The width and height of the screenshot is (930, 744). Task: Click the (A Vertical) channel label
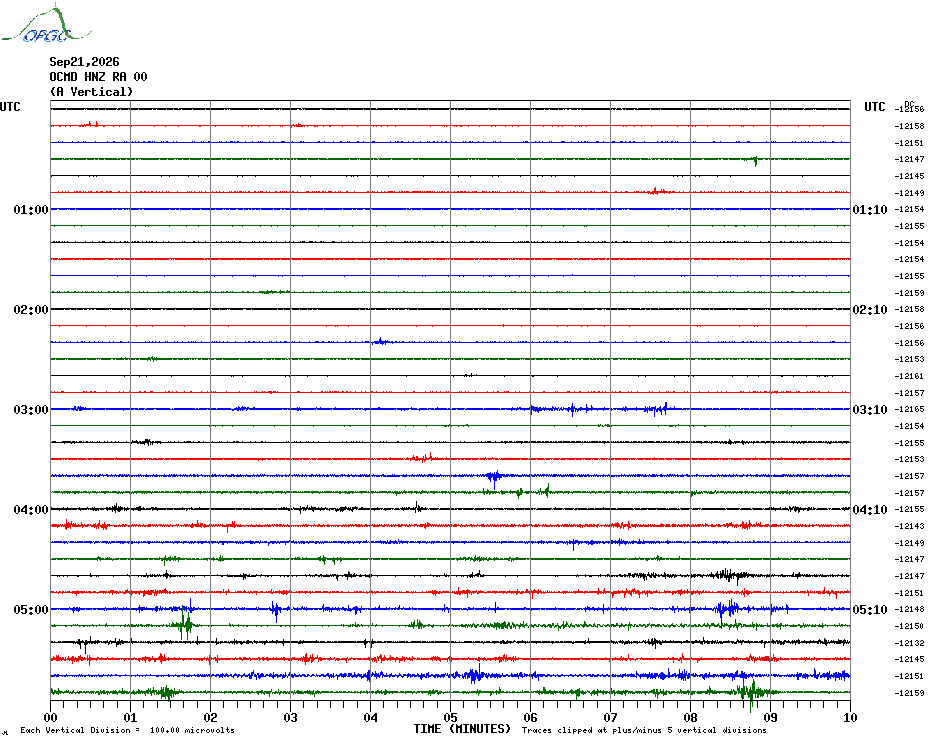(x=91, y=92)
